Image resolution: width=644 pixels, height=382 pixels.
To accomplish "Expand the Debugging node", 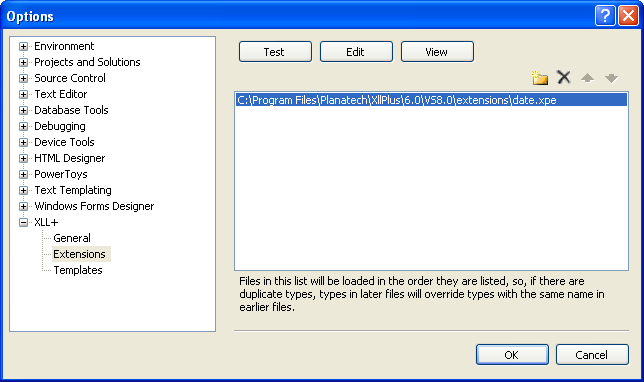I will tap(23, 127).
